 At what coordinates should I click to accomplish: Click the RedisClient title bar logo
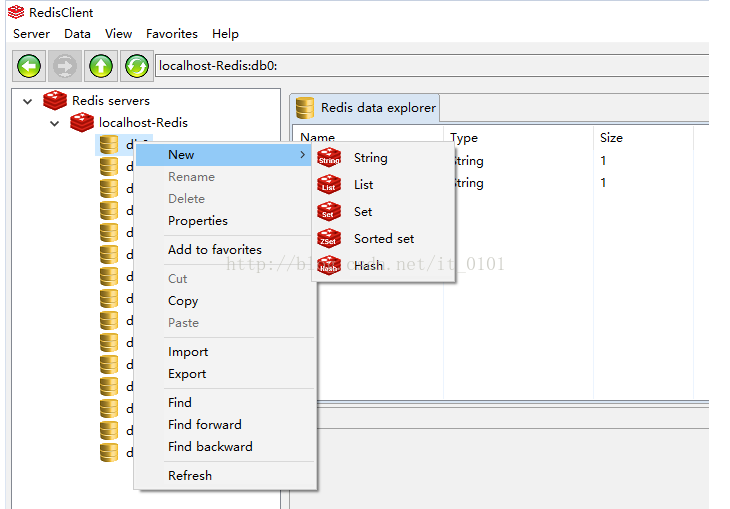tap(16, 12)
